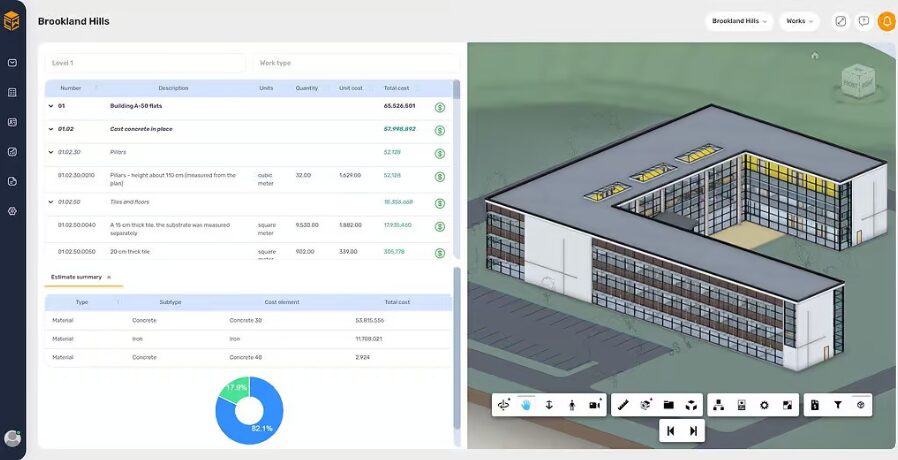
Task: Click the FRONT face of view cube
Action: [x=853, y=83]
